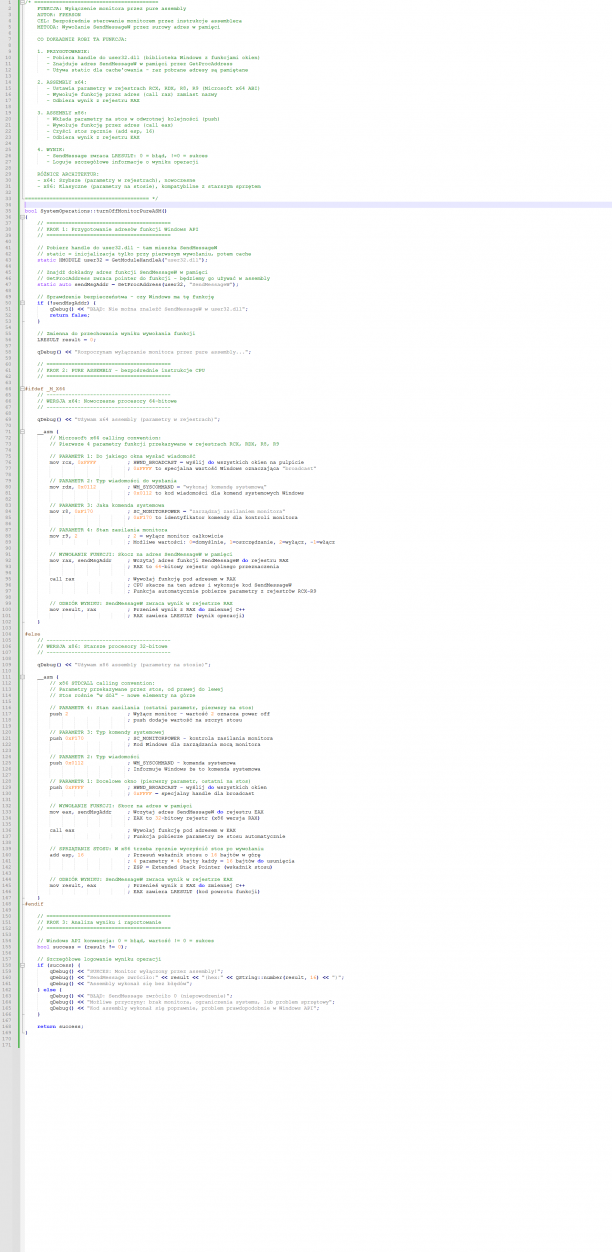Collapse the 'if (success)' block fold
Image resolution: width=612 pixels, height=1252 pixels.
[21, 966]
